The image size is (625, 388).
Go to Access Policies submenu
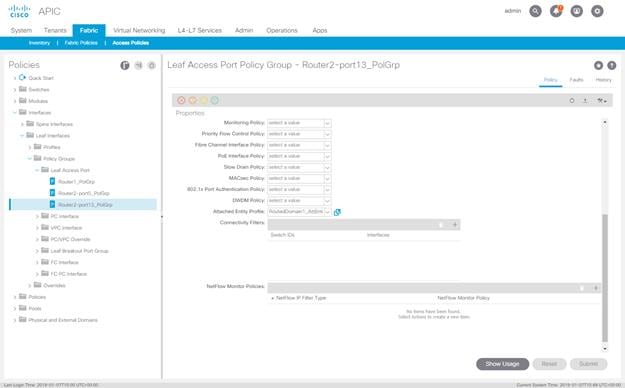click(x=131, y=43)
